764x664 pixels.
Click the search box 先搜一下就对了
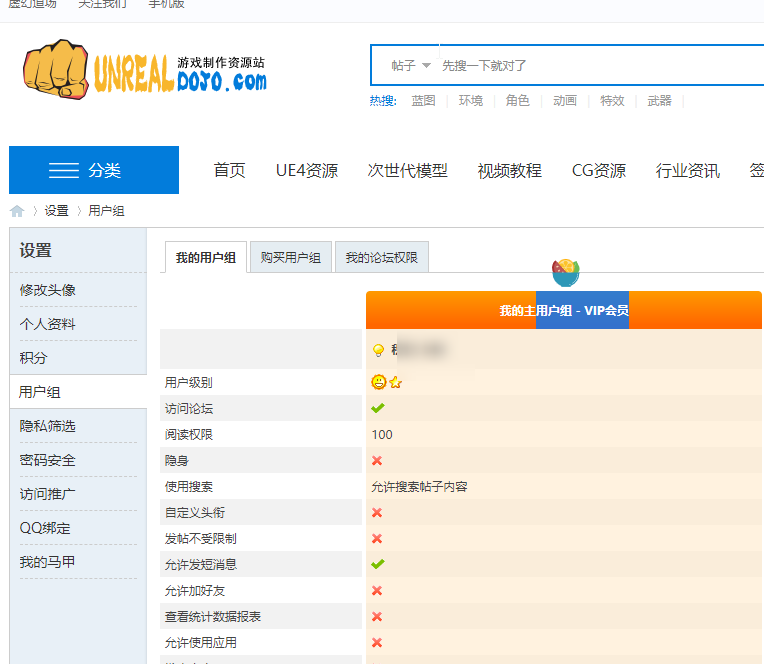(602, 65)
